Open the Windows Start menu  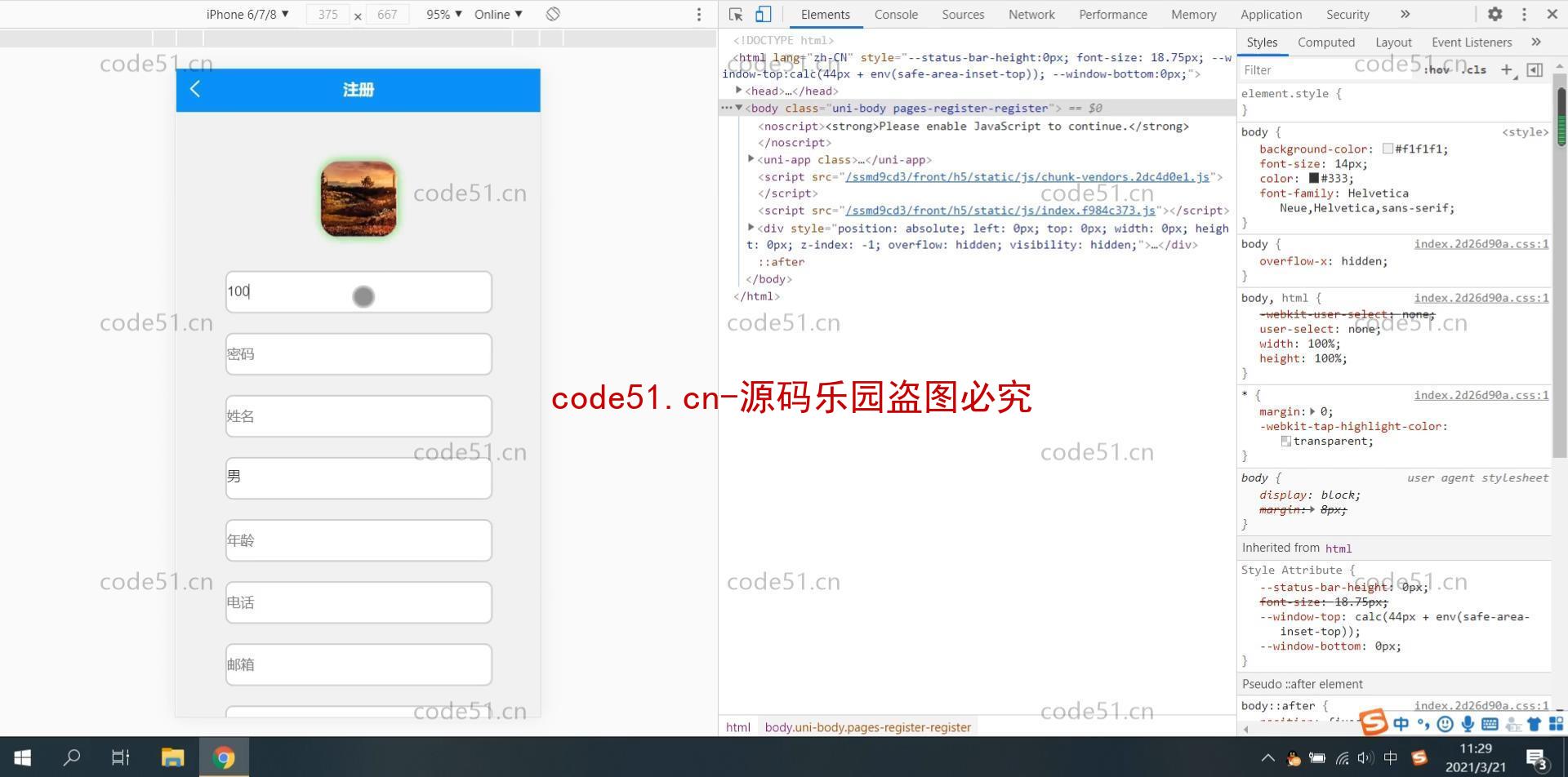[23, 757]
